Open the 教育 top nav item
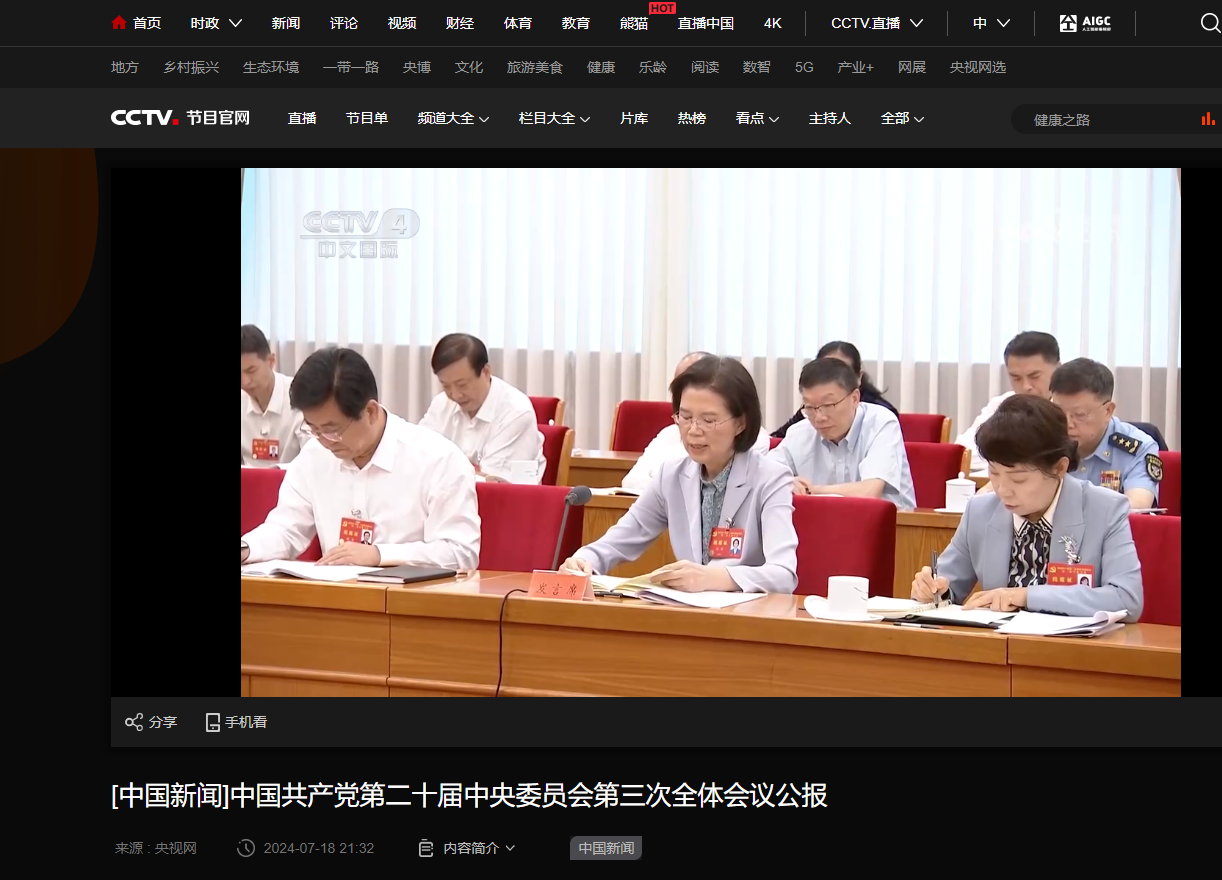 coord(576,23)
